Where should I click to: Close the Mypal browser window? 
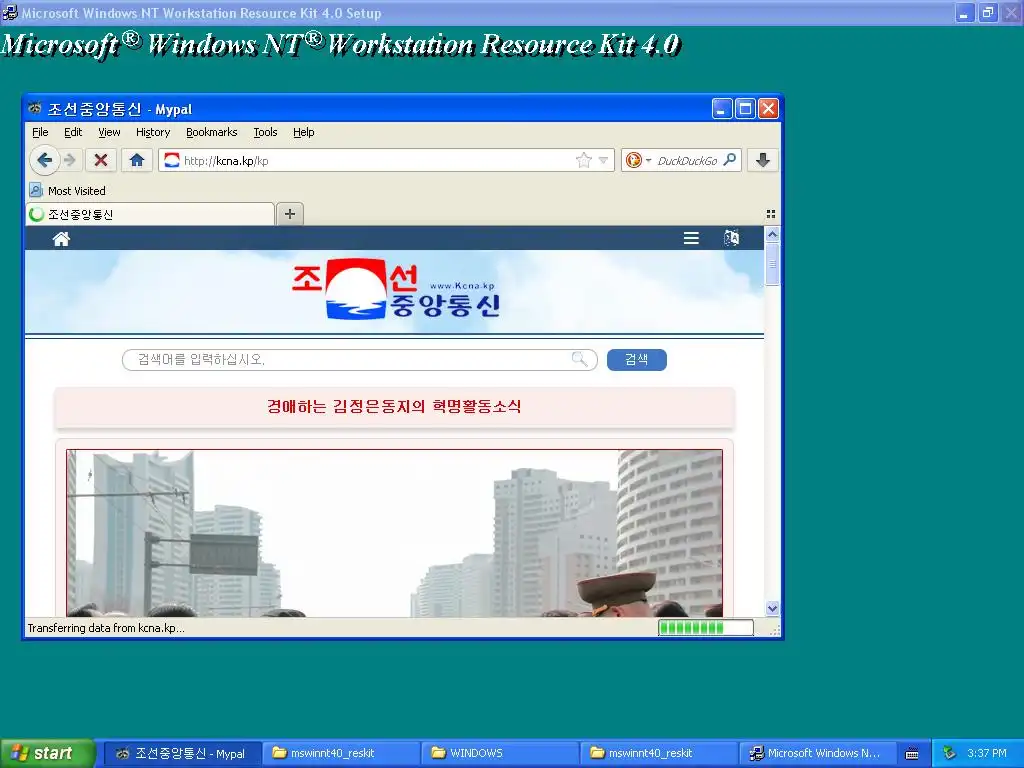click(x=768, y=108)
